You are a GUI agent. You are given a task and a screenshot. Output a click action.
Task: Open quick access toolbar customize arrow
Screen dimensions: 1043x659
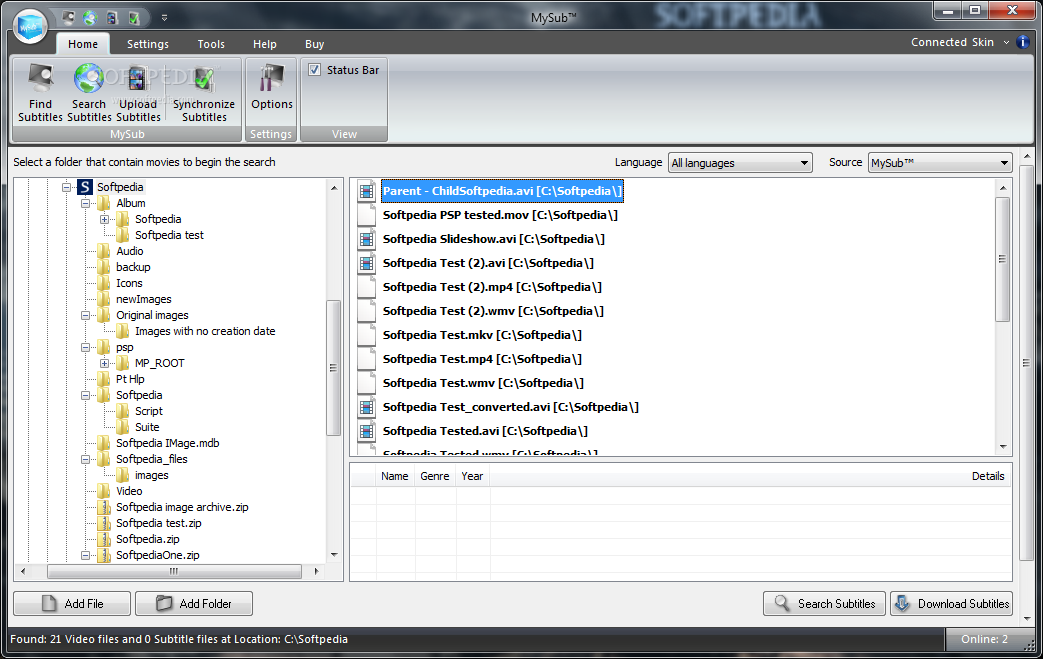164,18
